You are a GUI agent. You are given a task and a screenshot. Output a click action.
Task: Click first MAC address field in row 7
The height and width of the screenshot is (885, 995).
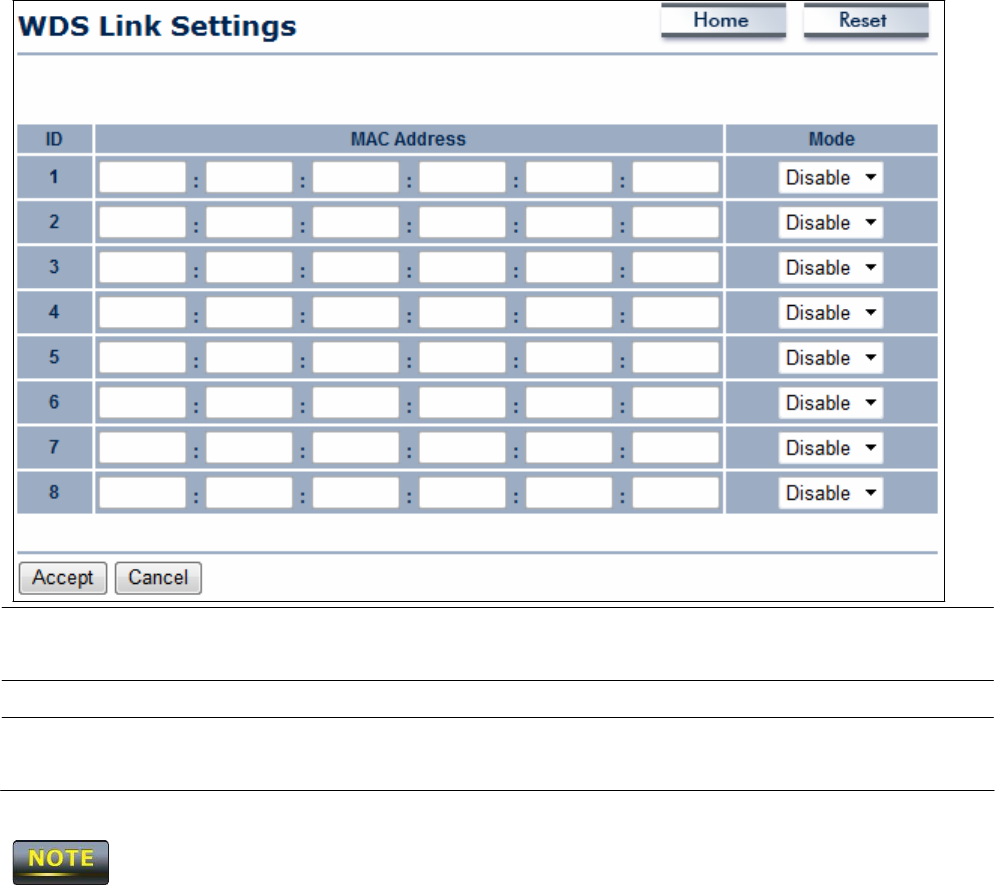(x=142, y=447)
